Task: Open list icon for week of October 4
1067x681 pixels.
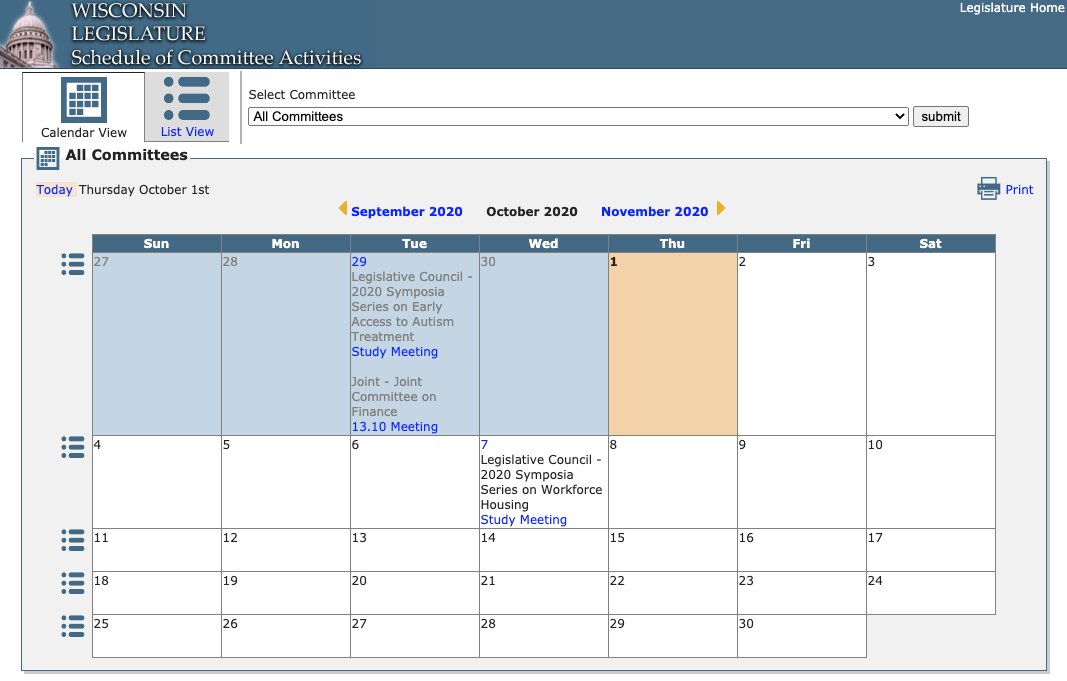Action: point(73,447)
